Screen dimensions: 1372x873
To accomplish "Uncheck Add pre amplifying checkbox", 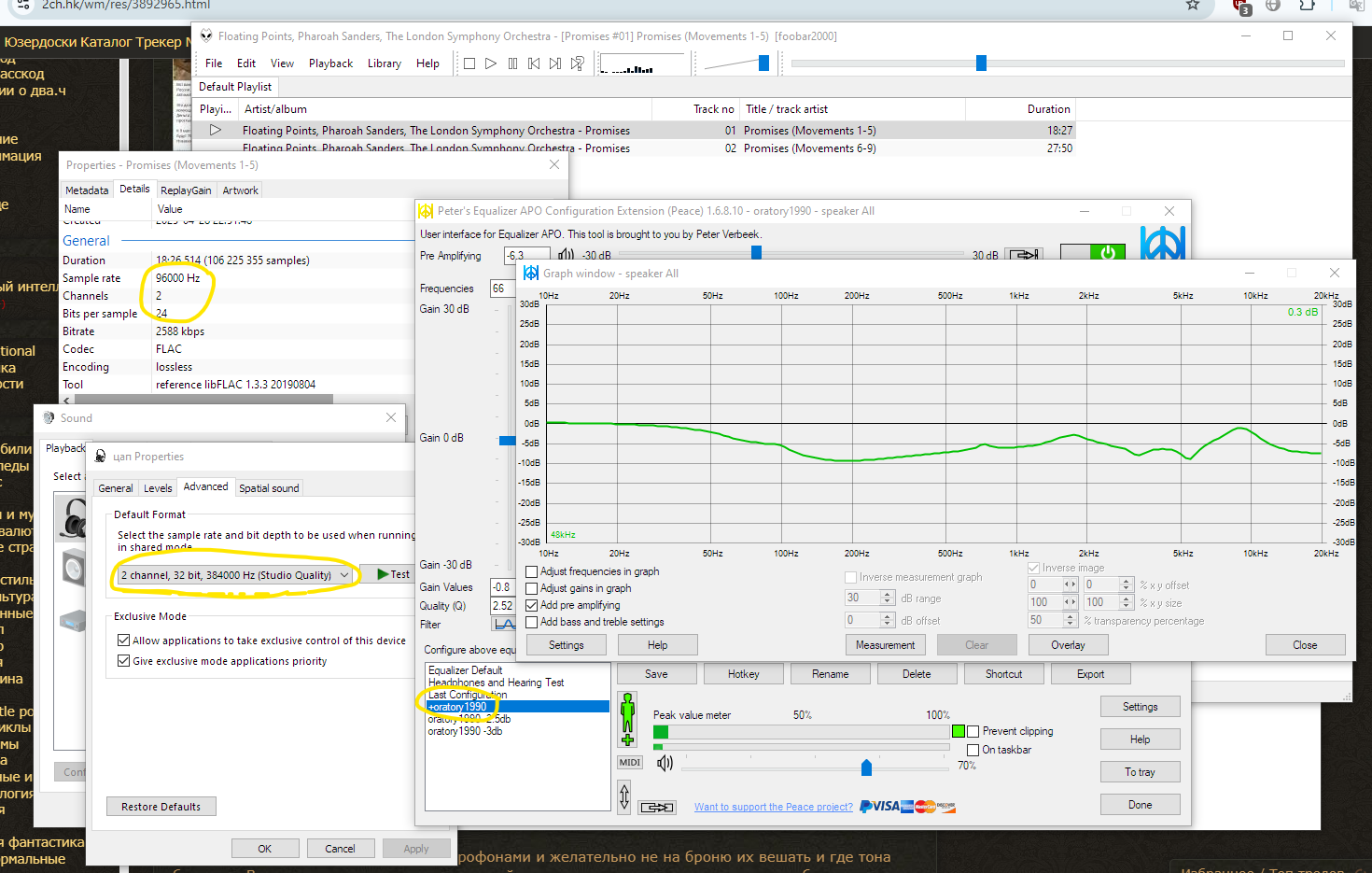I will pos(532,605).
